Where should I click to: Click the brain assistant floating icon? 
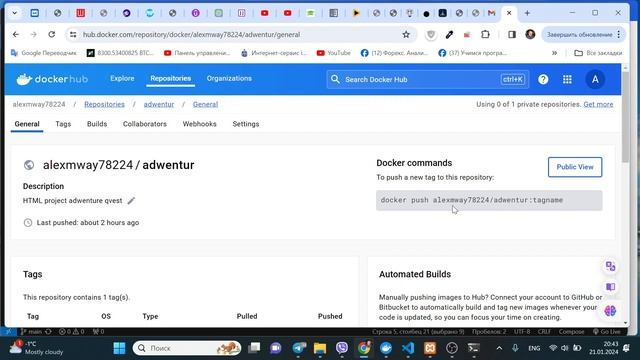pos(610,311)
